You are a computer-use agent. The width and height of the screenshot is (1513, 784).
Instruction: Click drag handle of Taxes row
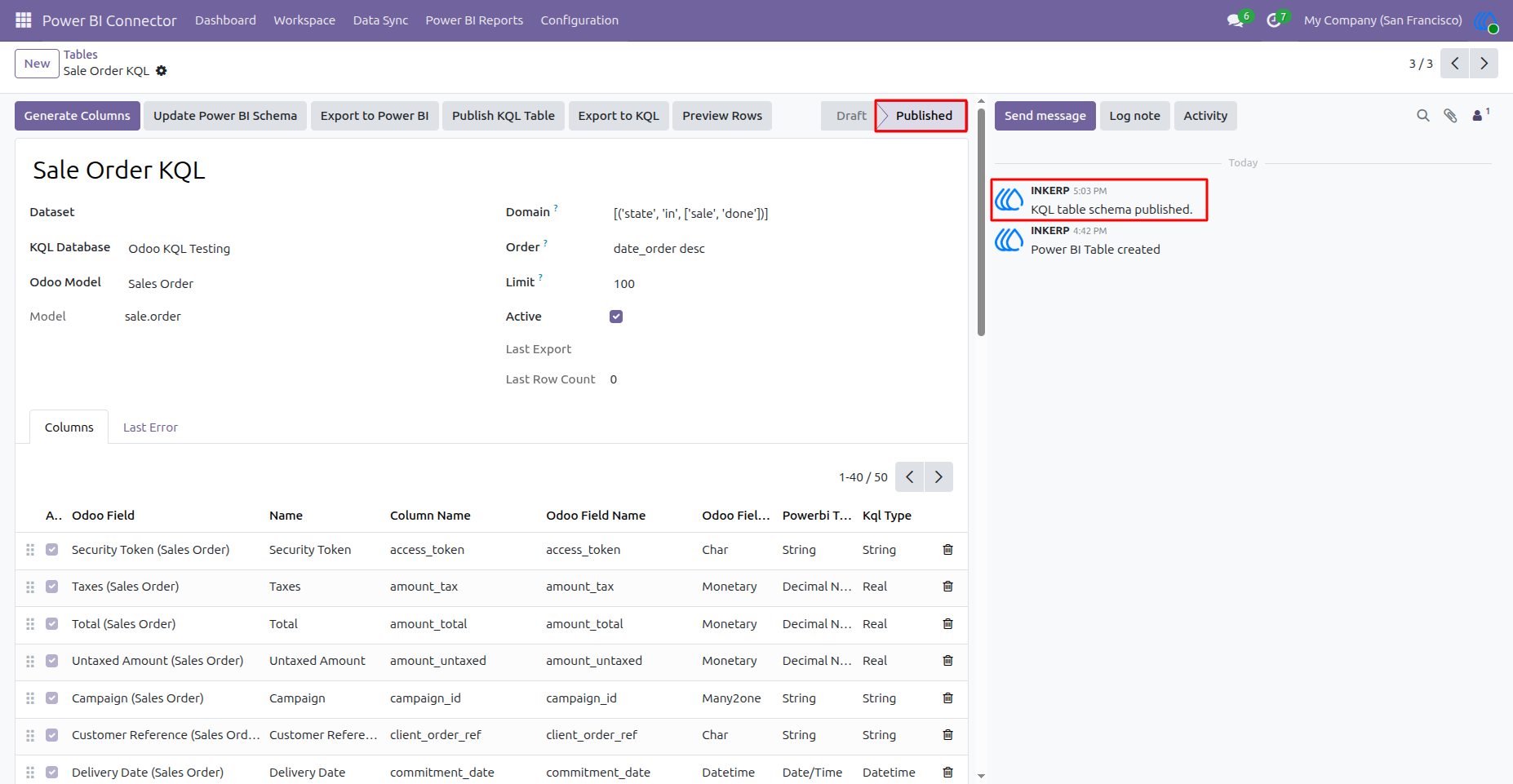click(30, 587)
